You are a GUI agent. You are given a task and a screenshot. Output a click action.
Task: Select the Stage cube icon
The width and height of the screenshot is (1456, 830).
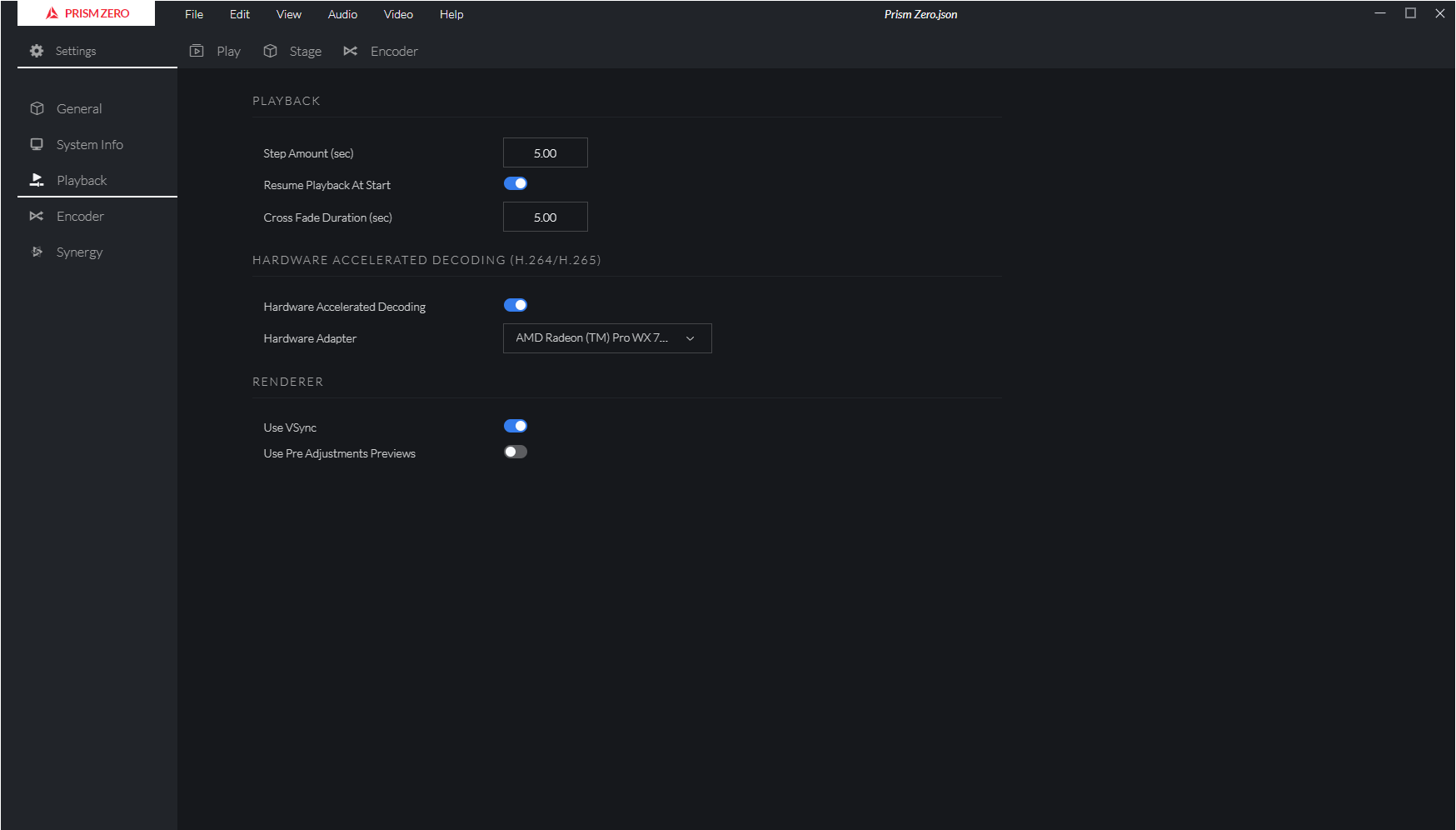[270, 51]
